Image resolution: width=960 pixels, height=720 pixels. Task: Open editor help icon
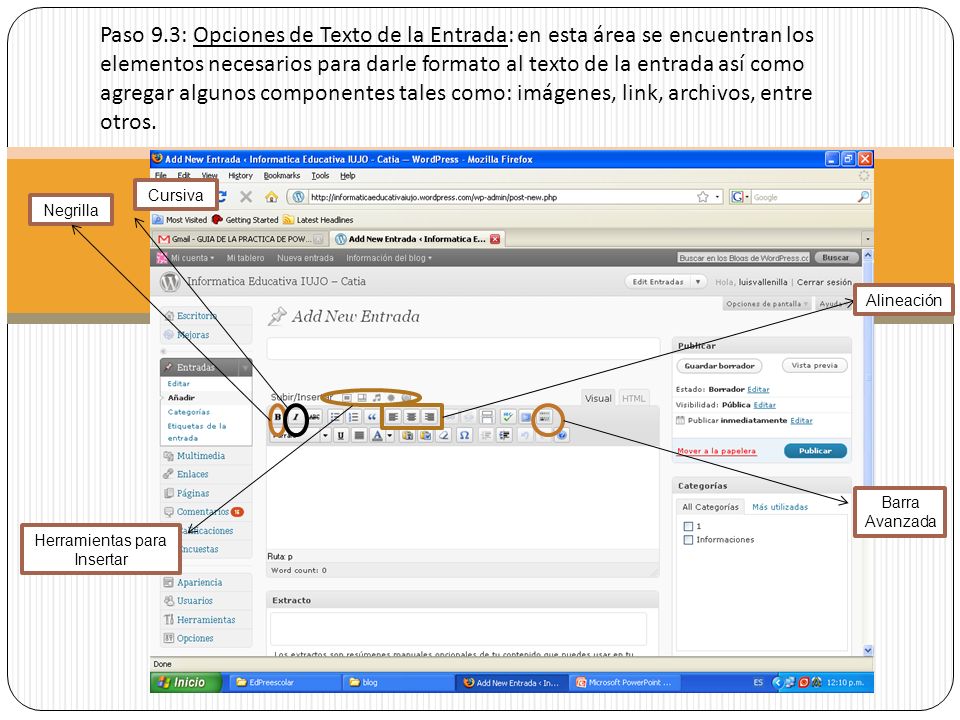[x=562, y=435]
